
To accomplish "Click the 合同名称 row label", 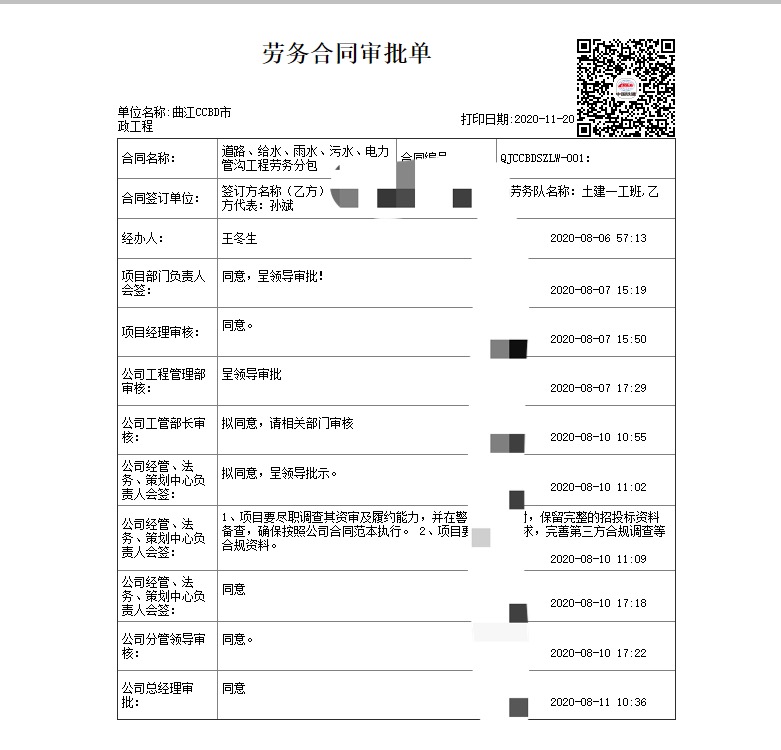I will (x=147, y=158).
